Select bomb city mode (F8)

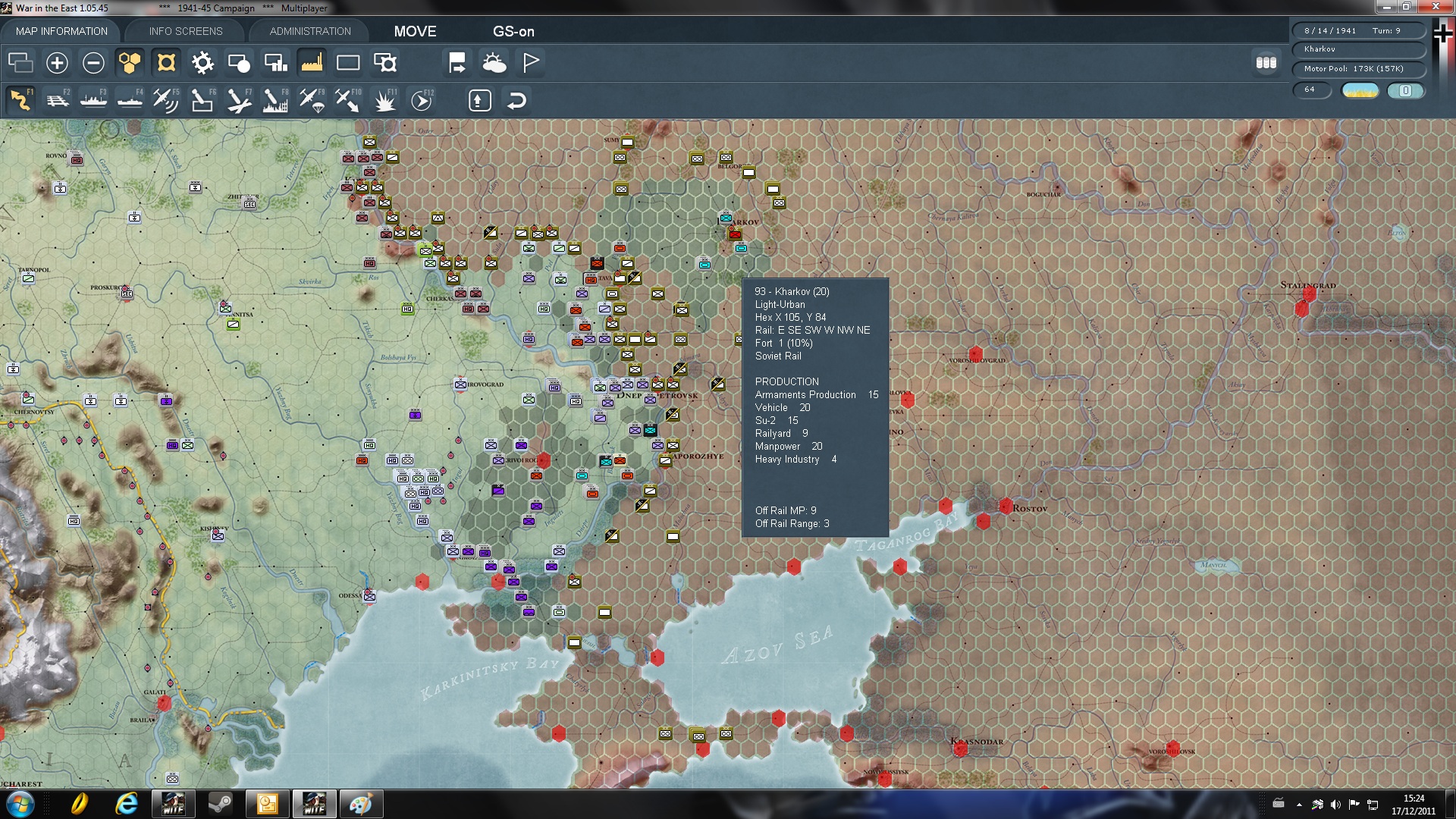[275, 100]
